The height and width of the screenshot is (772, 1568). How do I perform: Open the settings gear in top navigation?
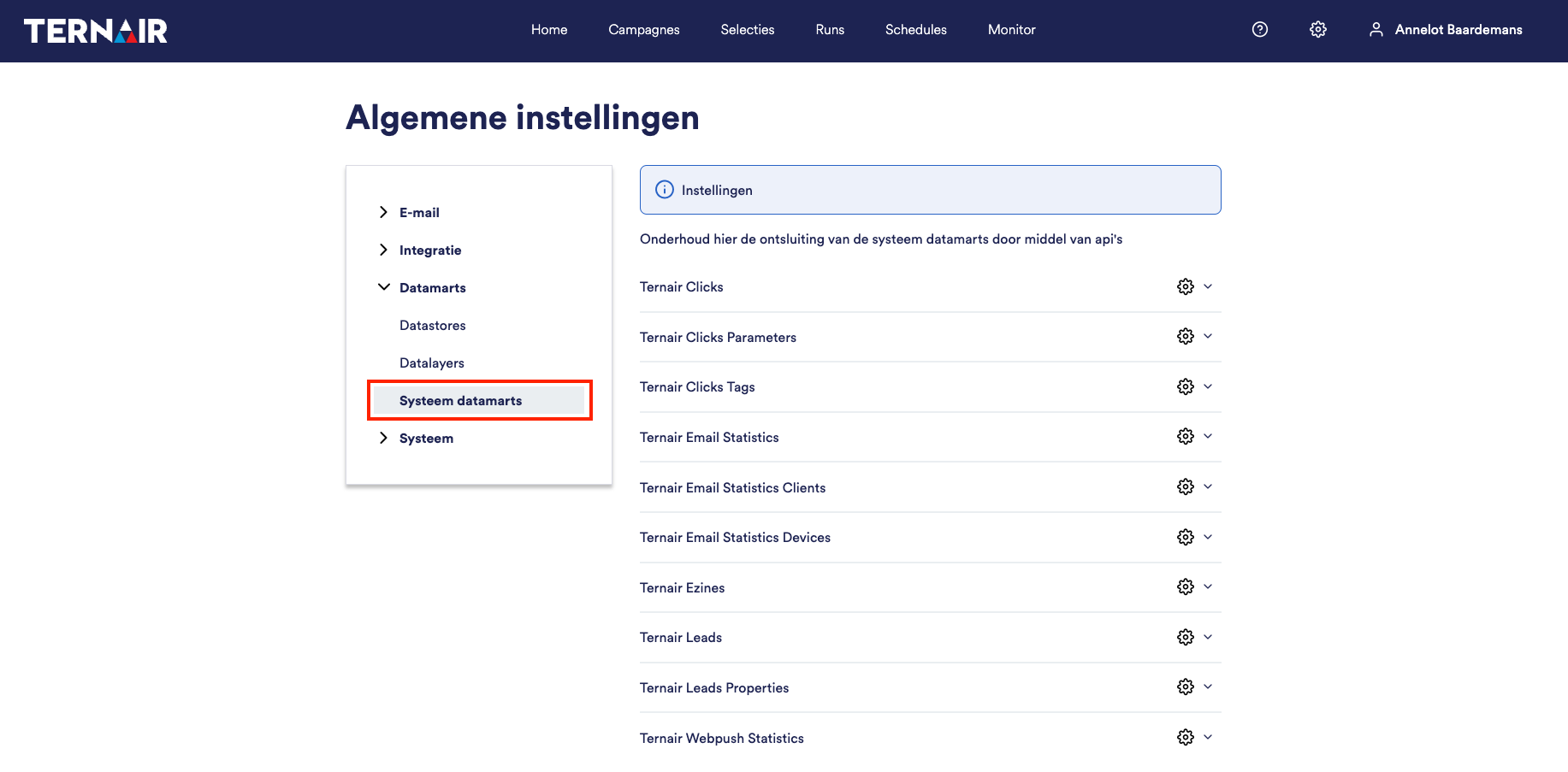coord(1318,30)
